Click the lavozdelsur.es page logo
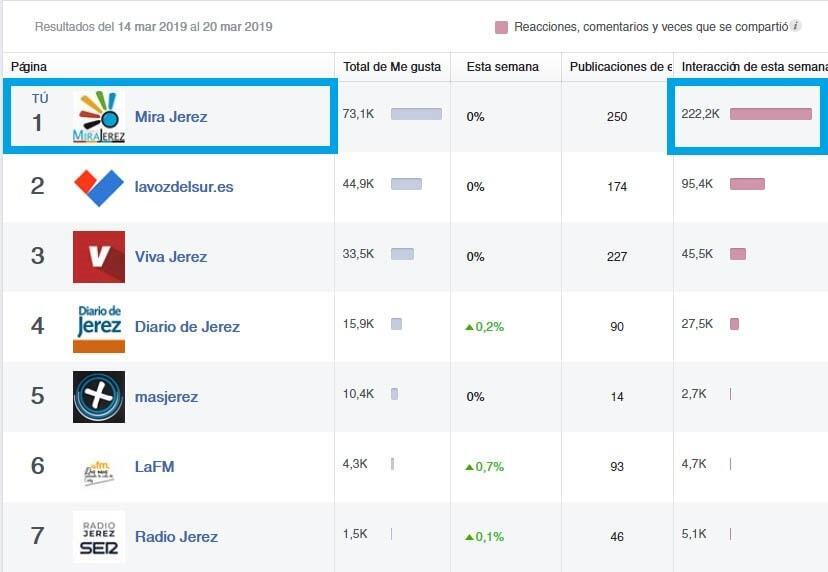This screenshot has width=828, height=572. (x=99, y=187)
